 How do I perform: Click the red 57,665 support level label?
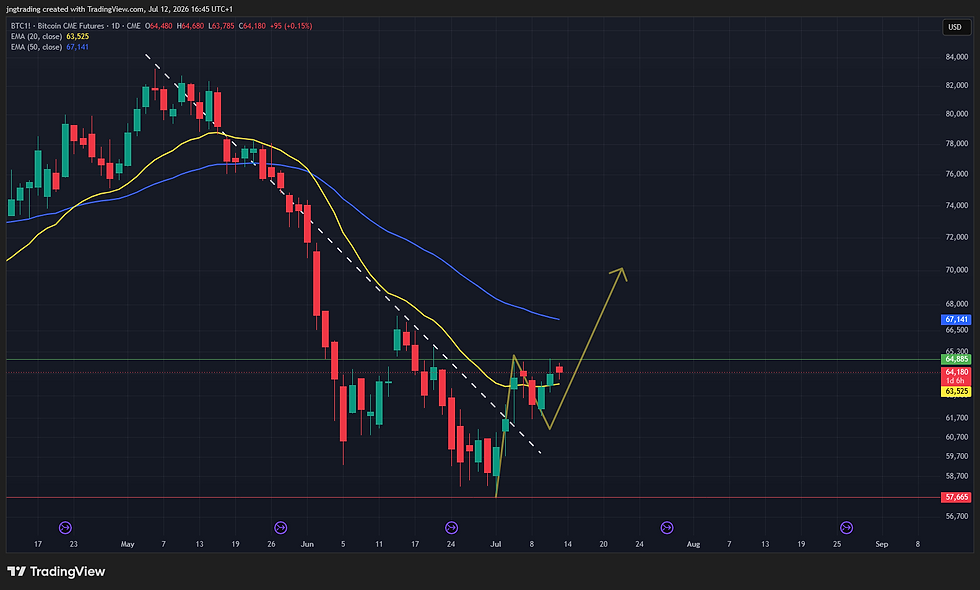coord(956,498)
